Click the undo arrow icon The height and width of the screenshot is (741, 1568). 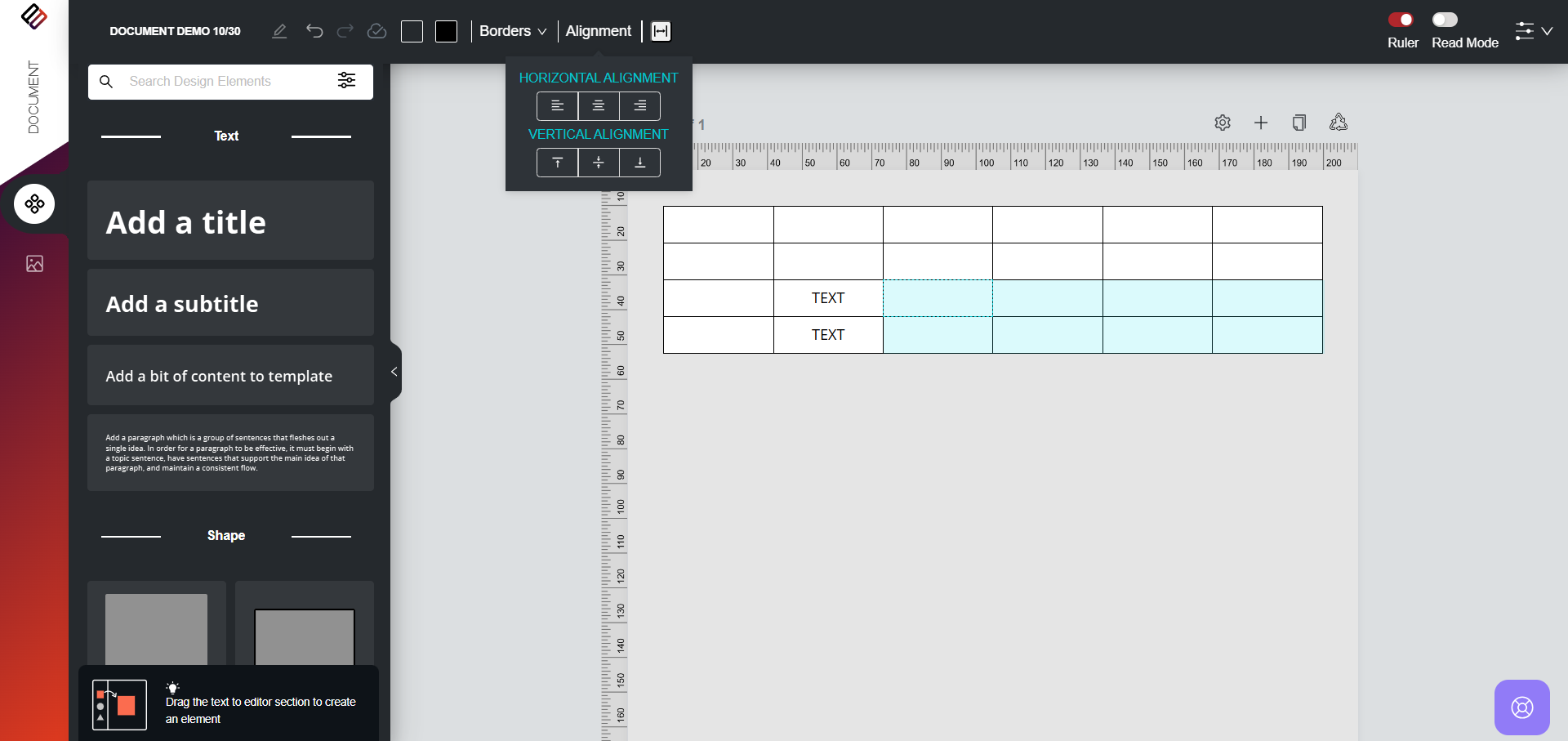(x=314, y=31)
